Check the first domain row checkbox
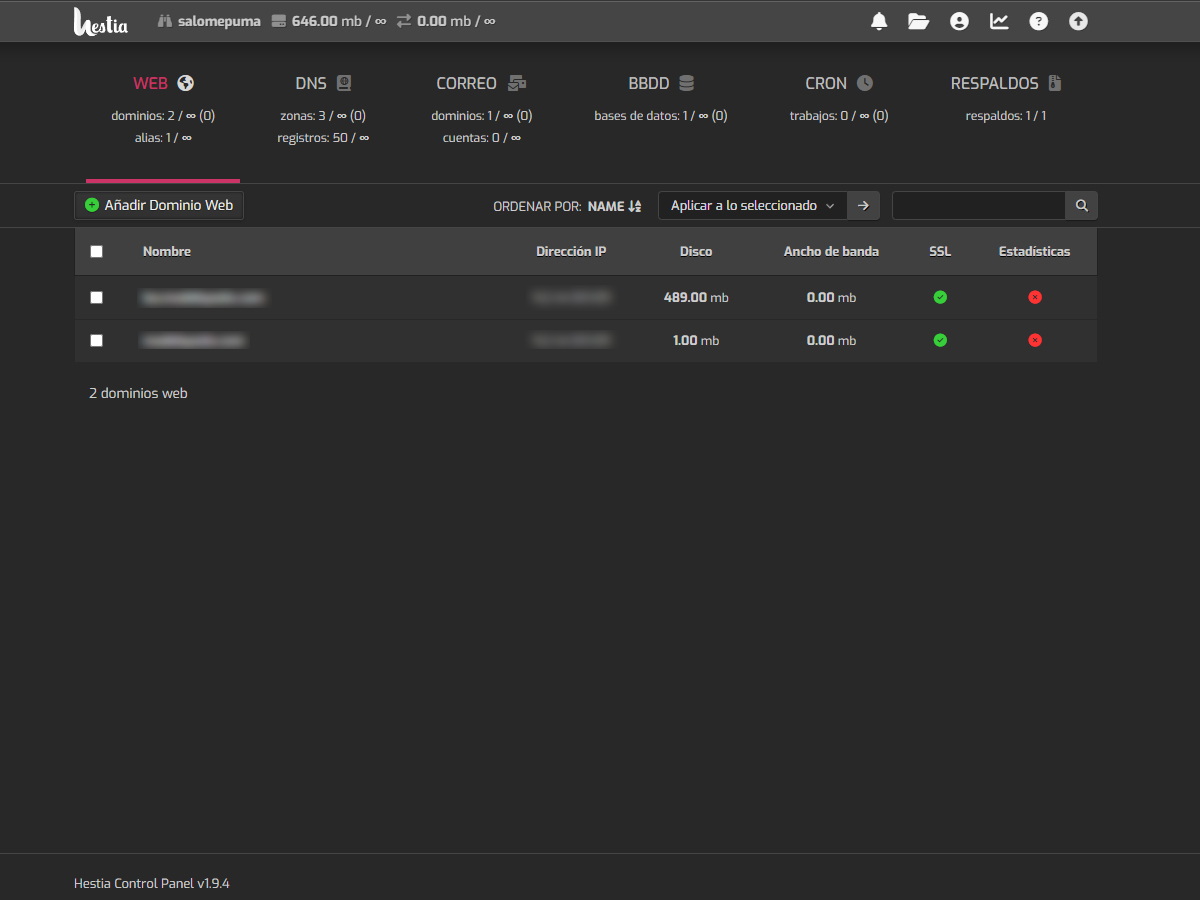The image size is (1200, 900). (x=97, y=297)
